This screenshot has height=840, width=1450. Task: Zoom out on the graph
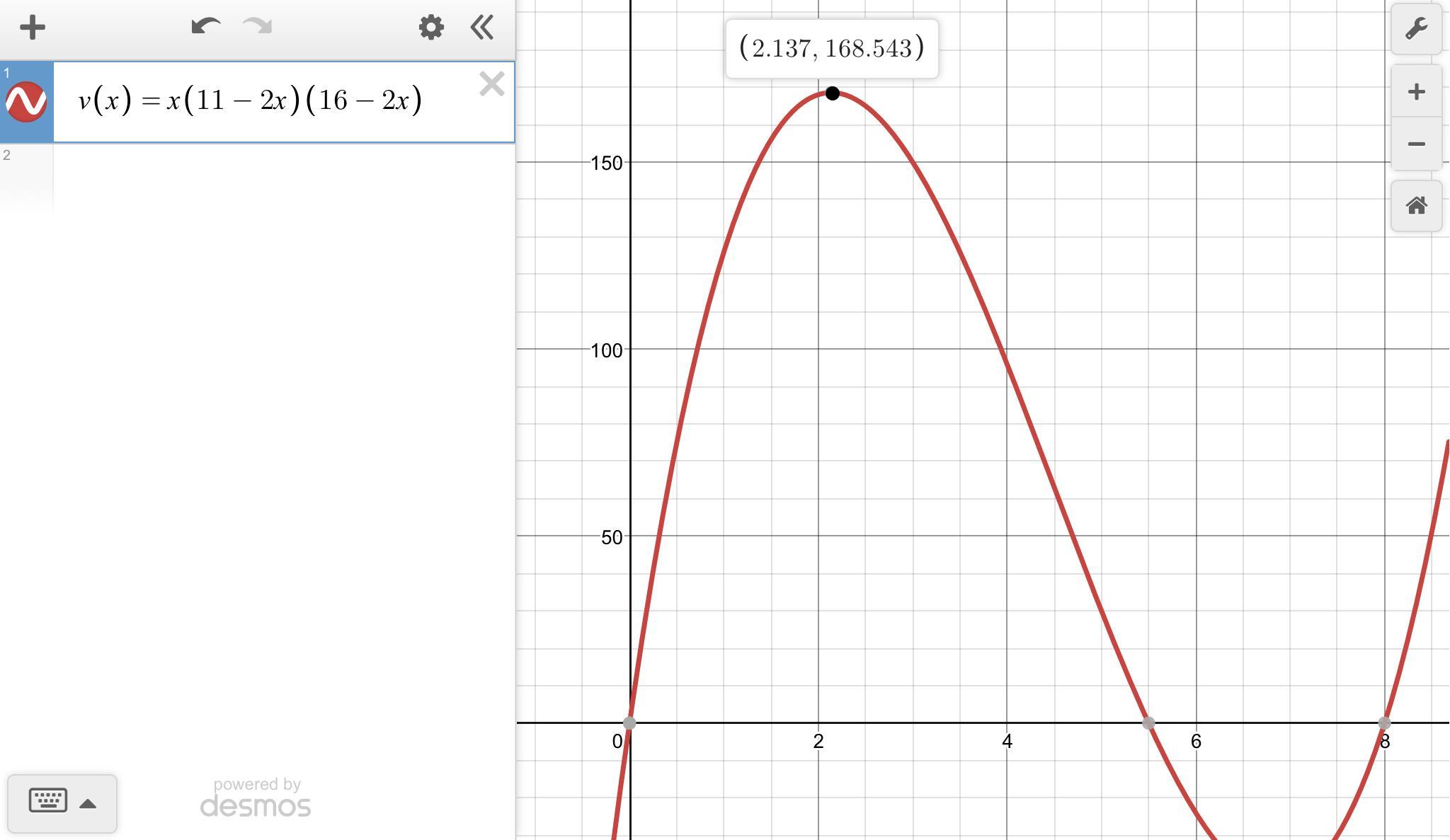(x=1416, y=144)
